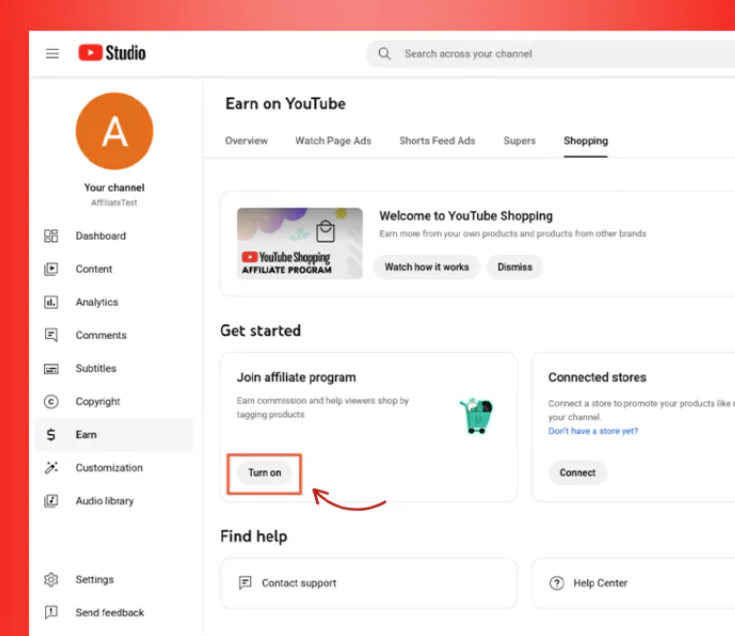Click the Don't have a store yet link
Image resolution: width=735 pixels, height=636 pixels.
pos(593,431)
